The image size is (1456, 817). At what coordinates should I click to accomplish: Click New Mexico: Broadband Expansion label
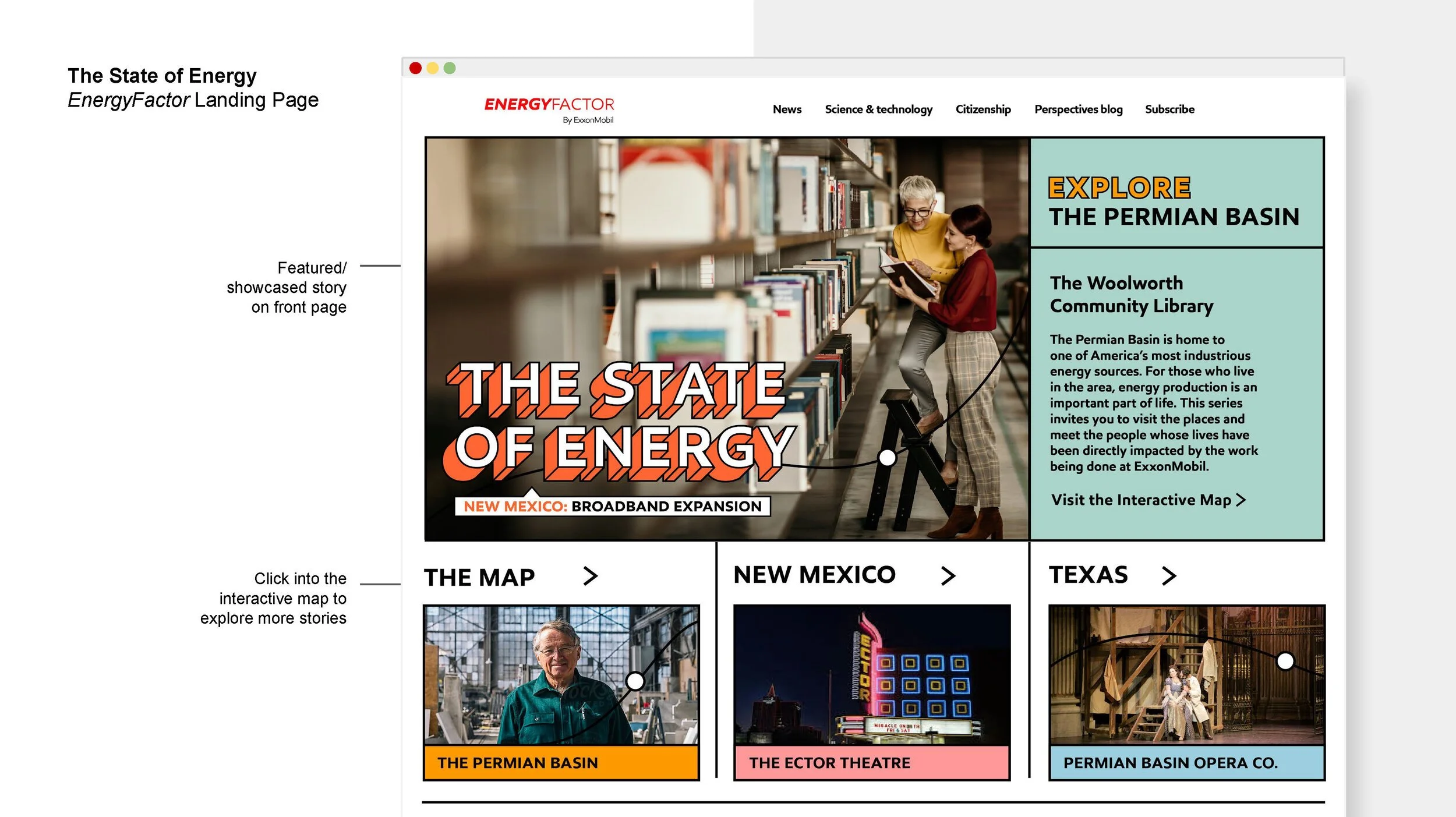(613, 506)
